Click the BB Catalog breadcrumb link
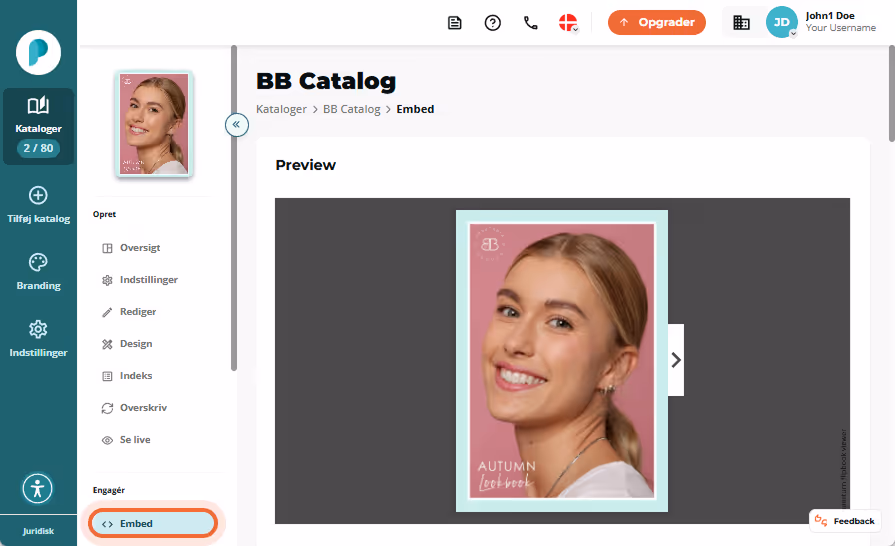This screenshot has height=546, width=895. tap(352, 109)
